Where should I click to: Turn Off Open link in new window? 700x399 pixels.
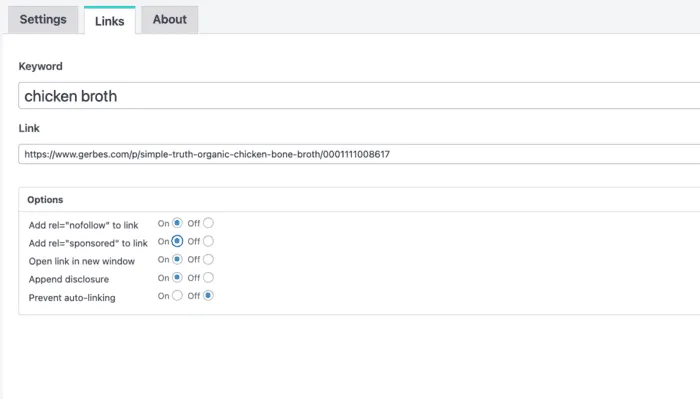coord(208,259)
